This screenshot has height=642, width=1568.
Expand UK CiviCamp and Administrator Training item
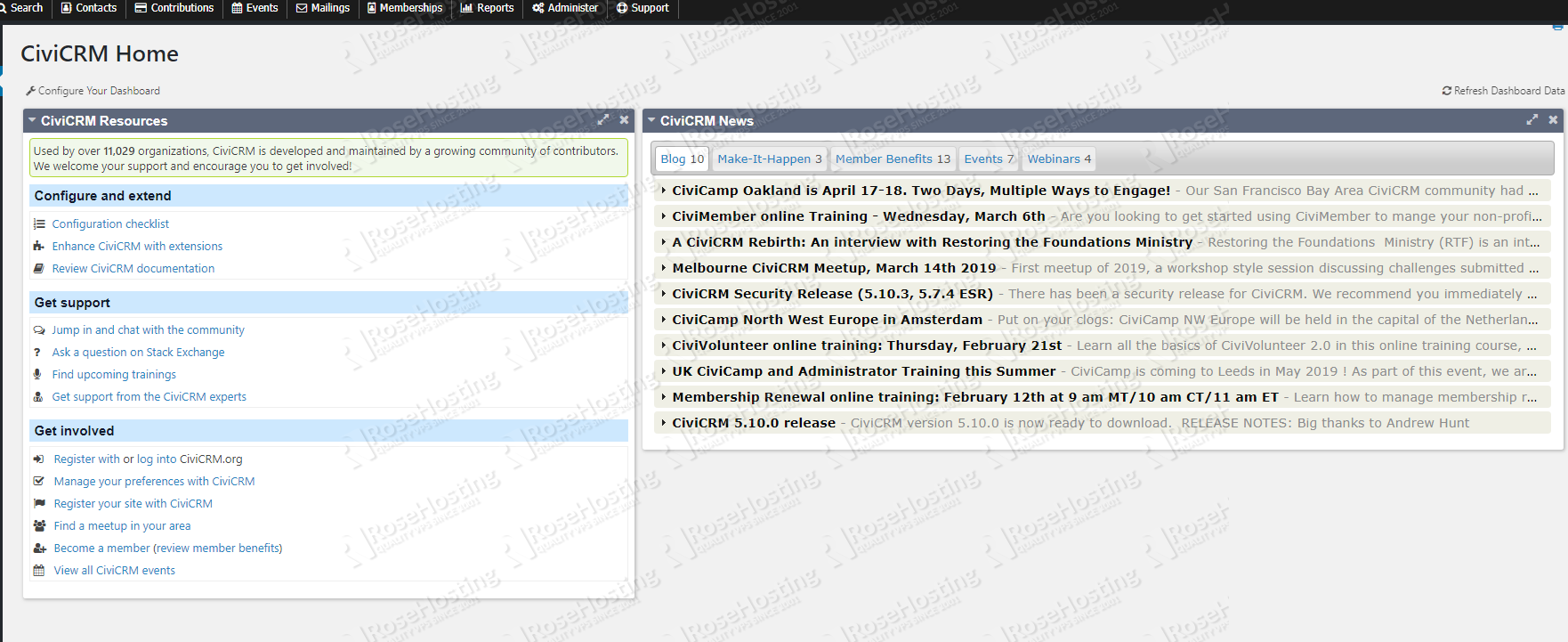click(1103, 371)
